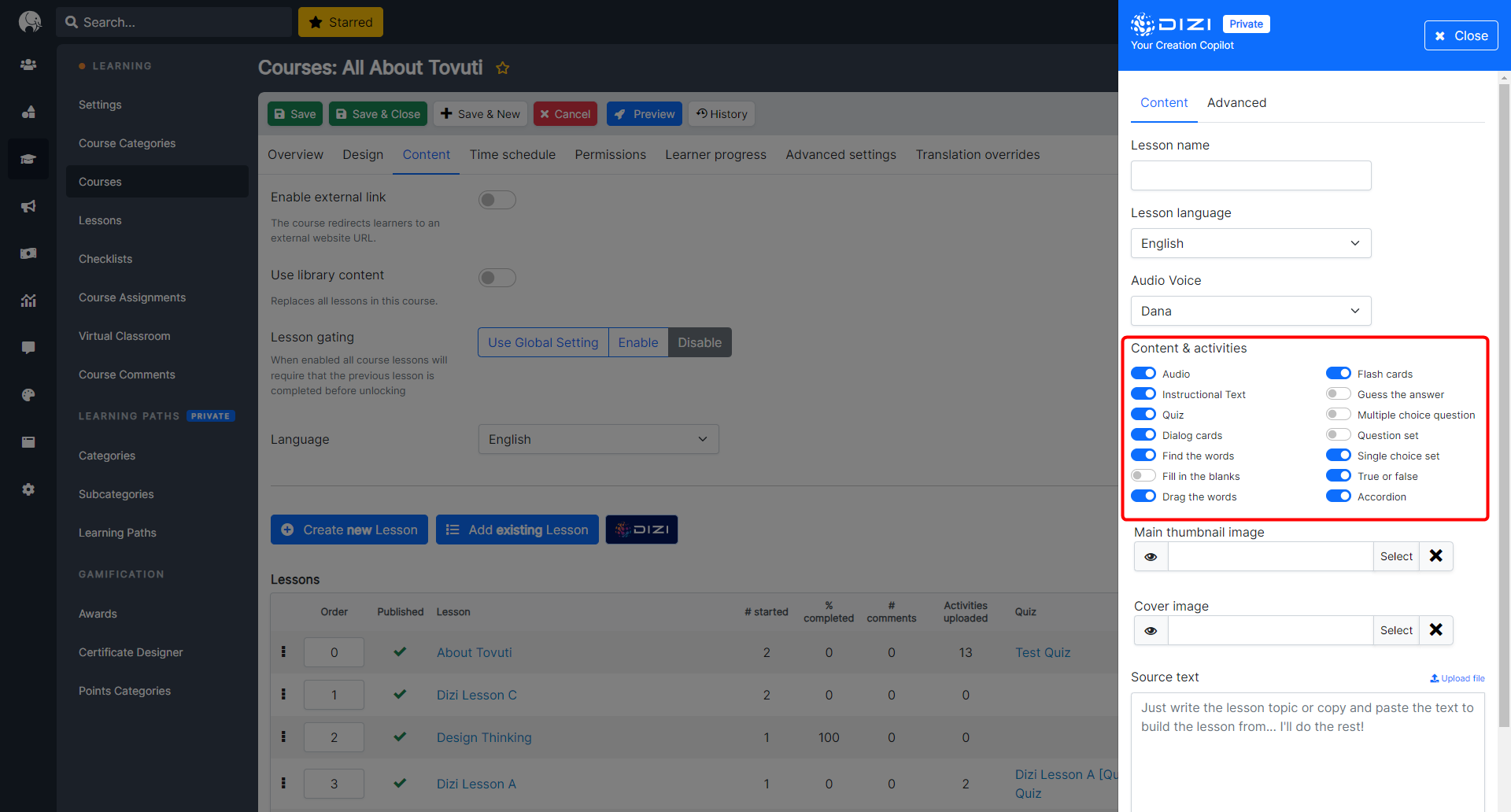Click the Starred button
Image resolution: width=1511 pixels, height=812 pixels.
click(x=341, y=22)
